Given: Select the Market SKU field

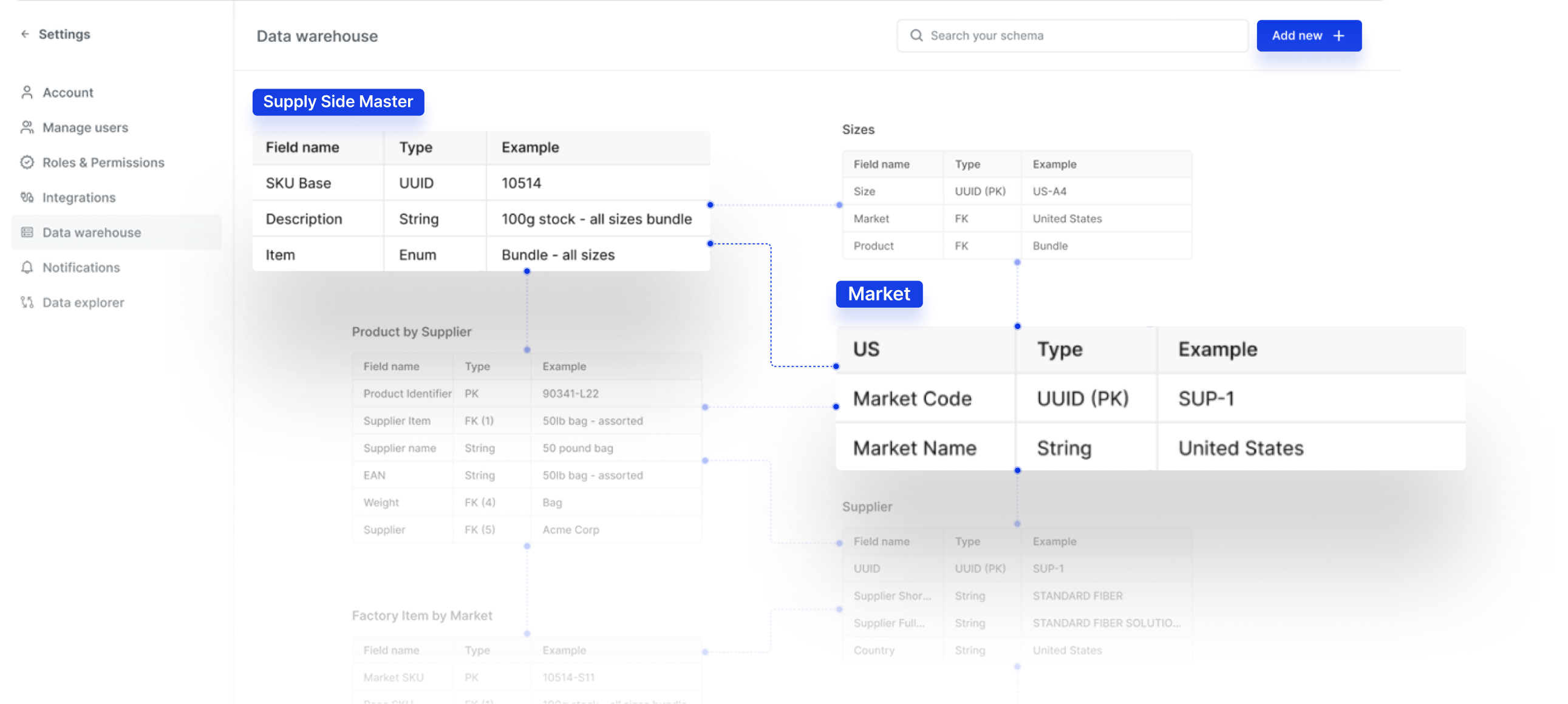Looking at the screenshot, I should [394, 677].
